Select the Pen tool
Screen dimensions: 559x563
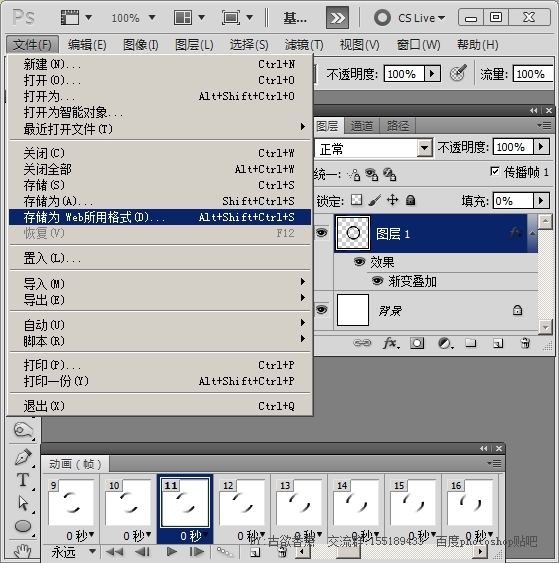[x=23, y=457]
